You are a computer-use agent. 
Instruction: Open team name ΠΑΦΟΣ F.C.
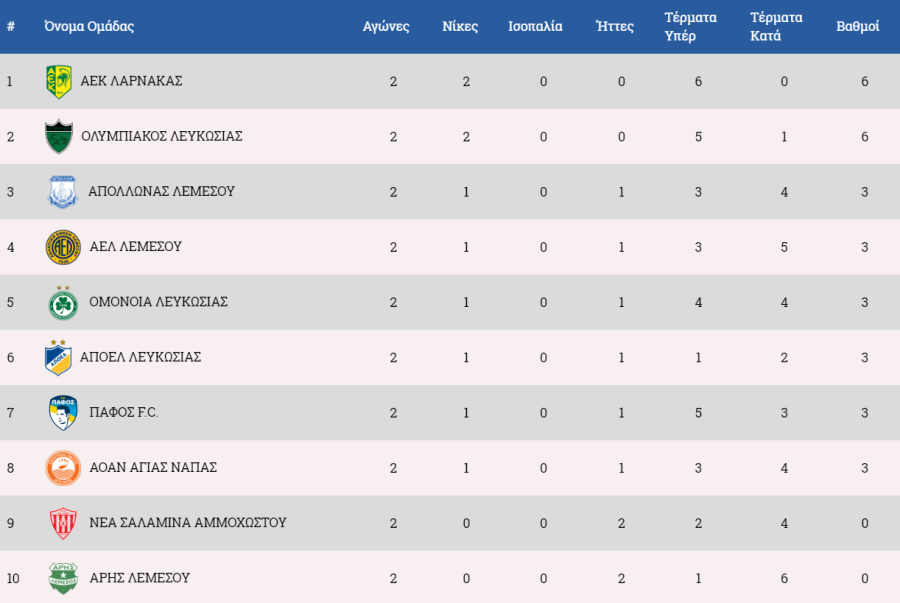(123, 413)
